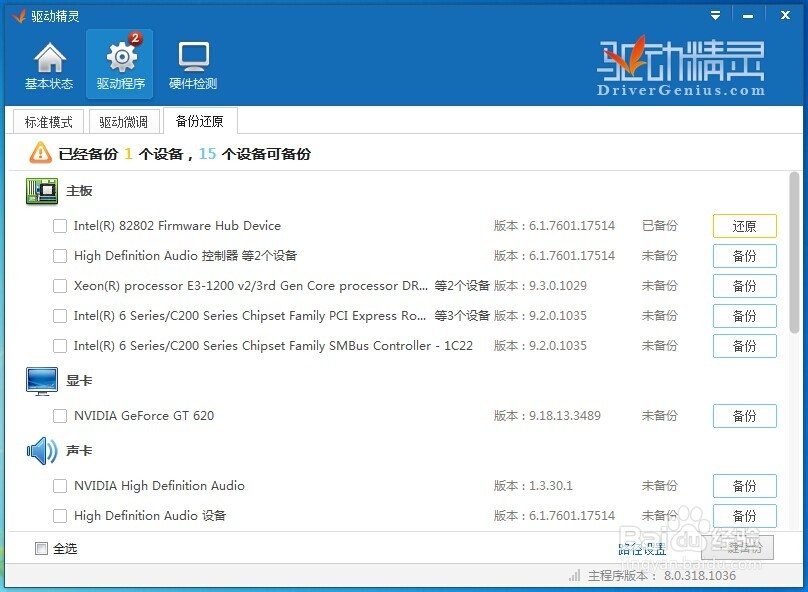808x592 pixels.
Task: Check High Definition Audio 设备 checkbox
Action: (x=60, y=516)
